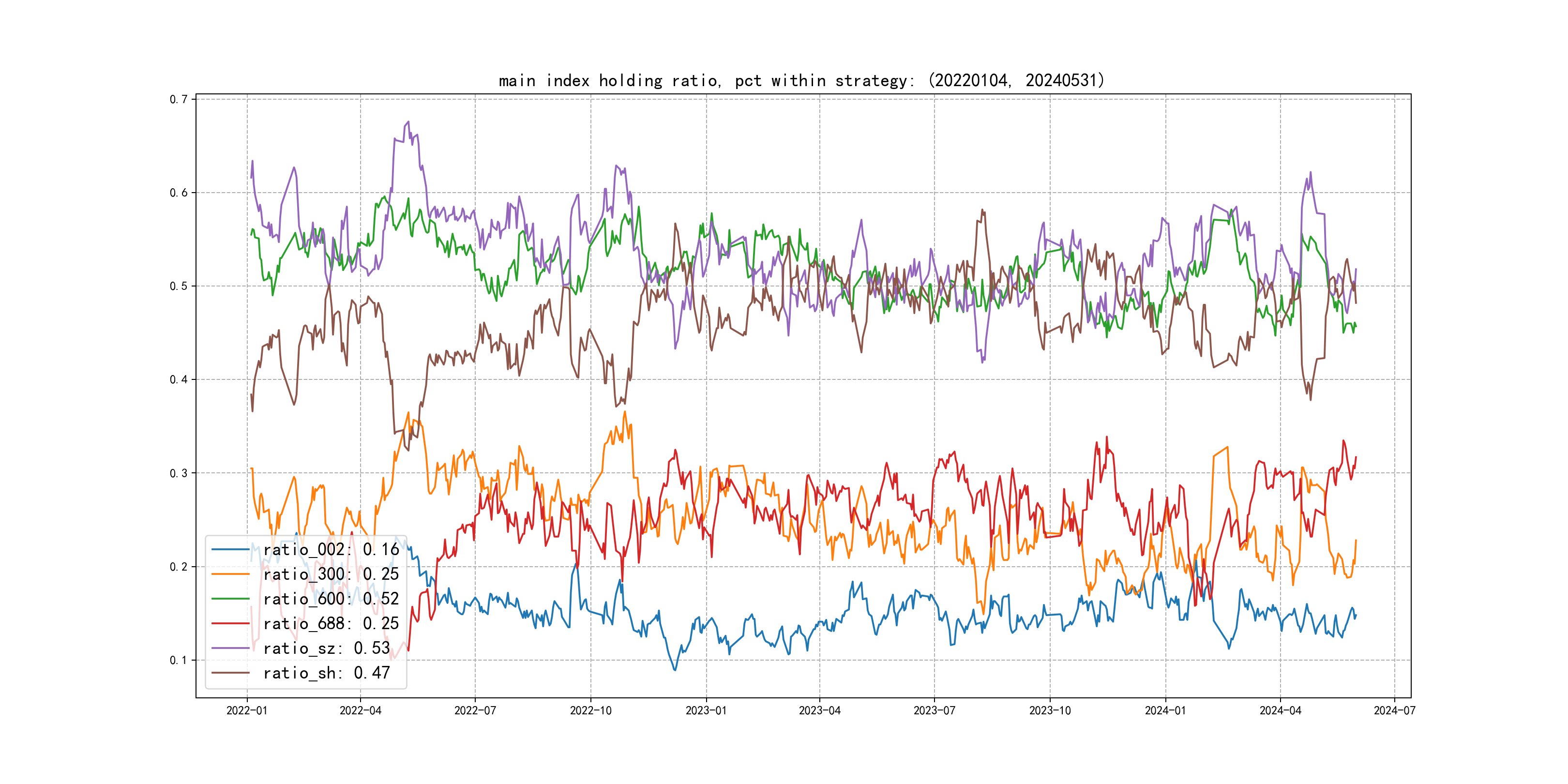The height and width of the screenshot is (784, 1568).
Task: Click the ratio_sh legend label
Action: [x=326, y=673]
